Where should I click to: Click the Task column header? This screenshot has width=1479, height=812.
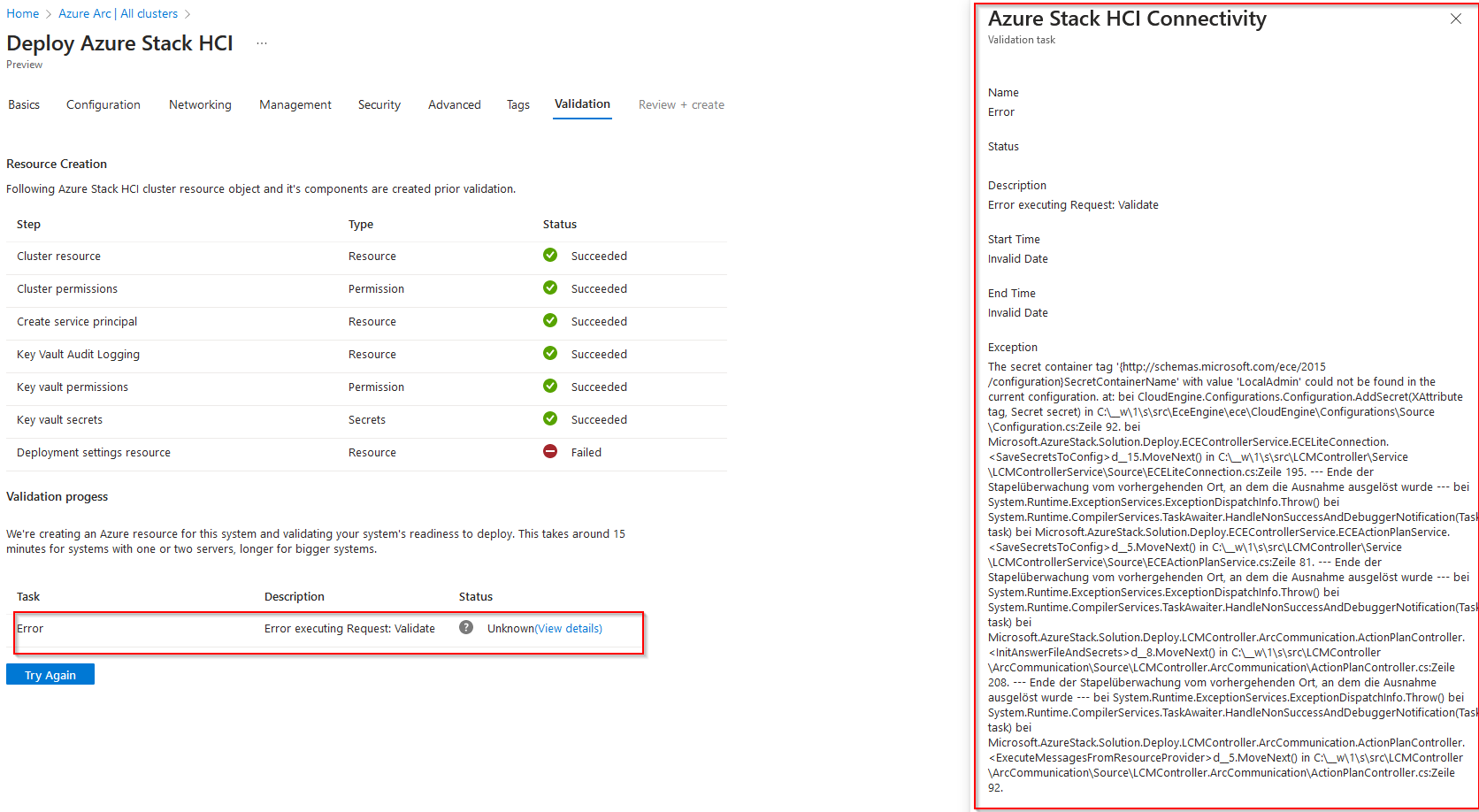28,596
